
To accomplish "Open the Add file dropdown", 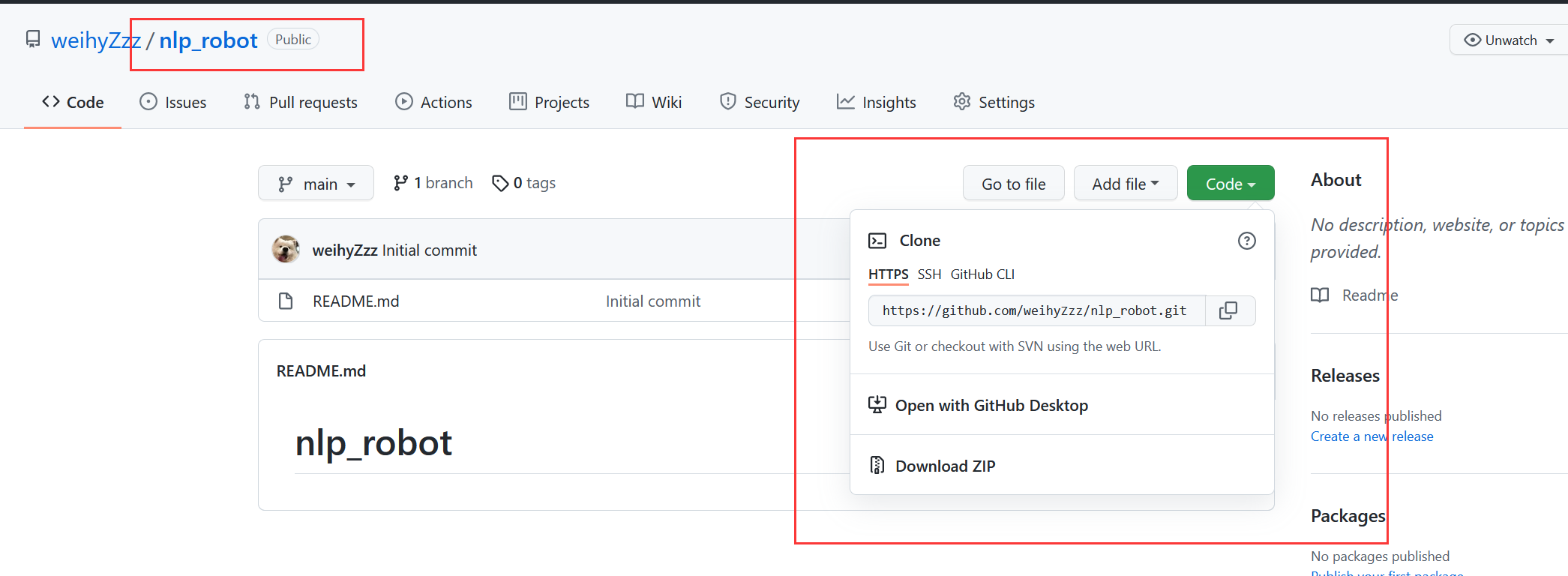I will coord(1125,184).
